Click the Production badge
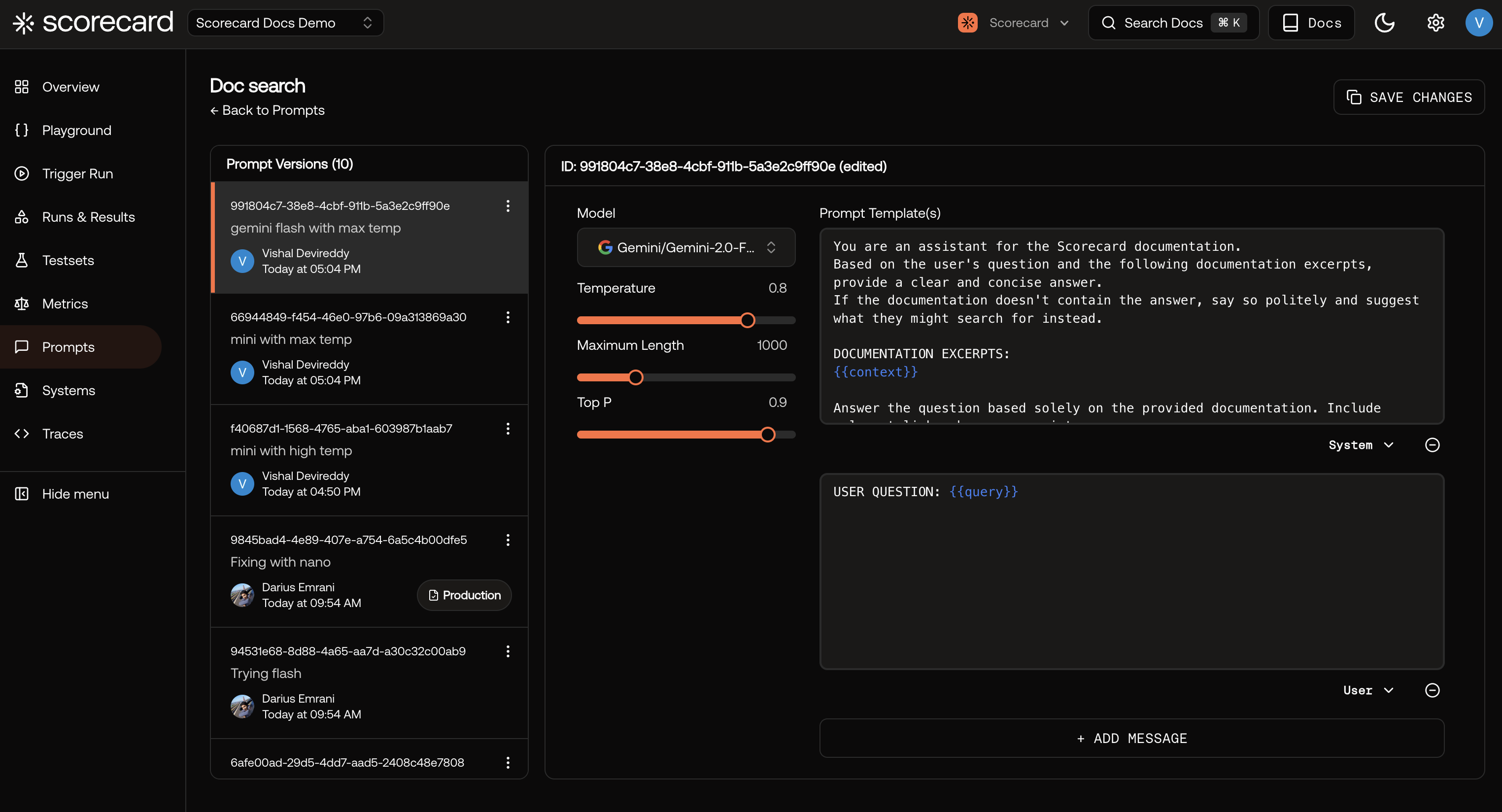This screenshot has width=1502, height=812. click(464, 595)
